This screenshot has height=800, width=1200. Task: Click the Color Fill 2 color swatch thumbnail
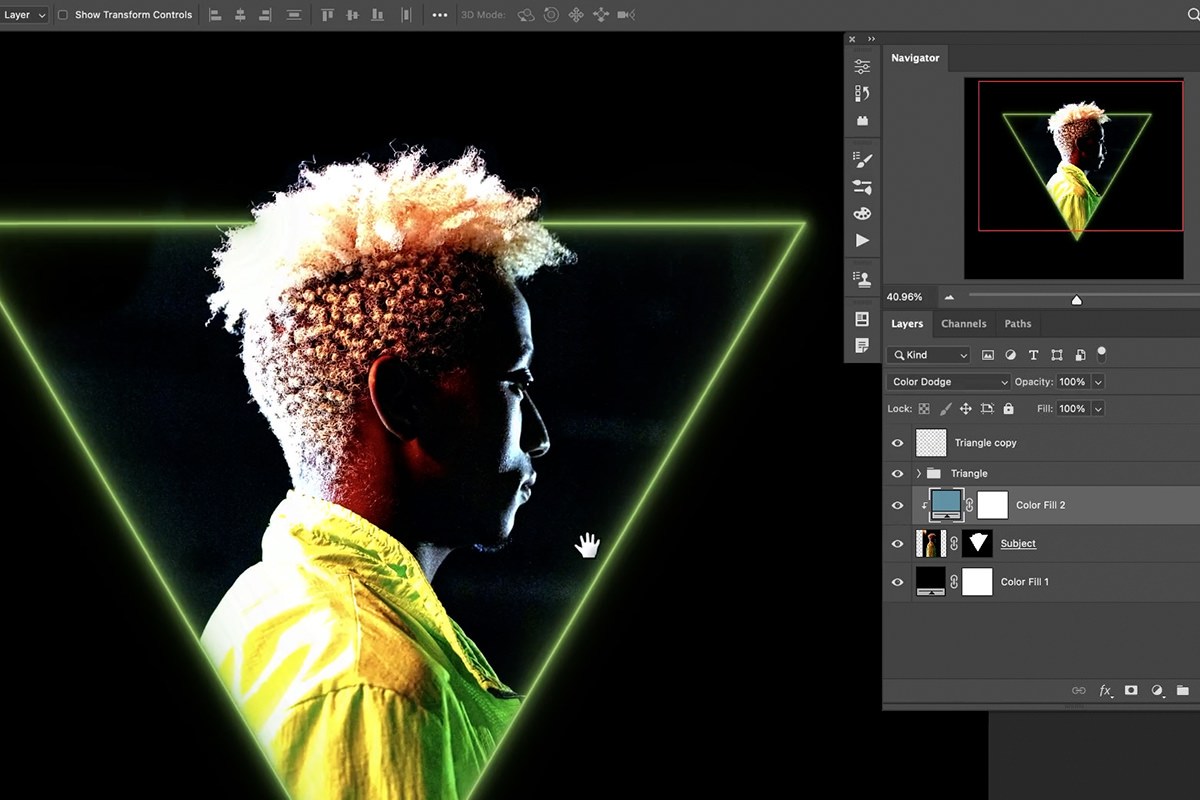946,505
